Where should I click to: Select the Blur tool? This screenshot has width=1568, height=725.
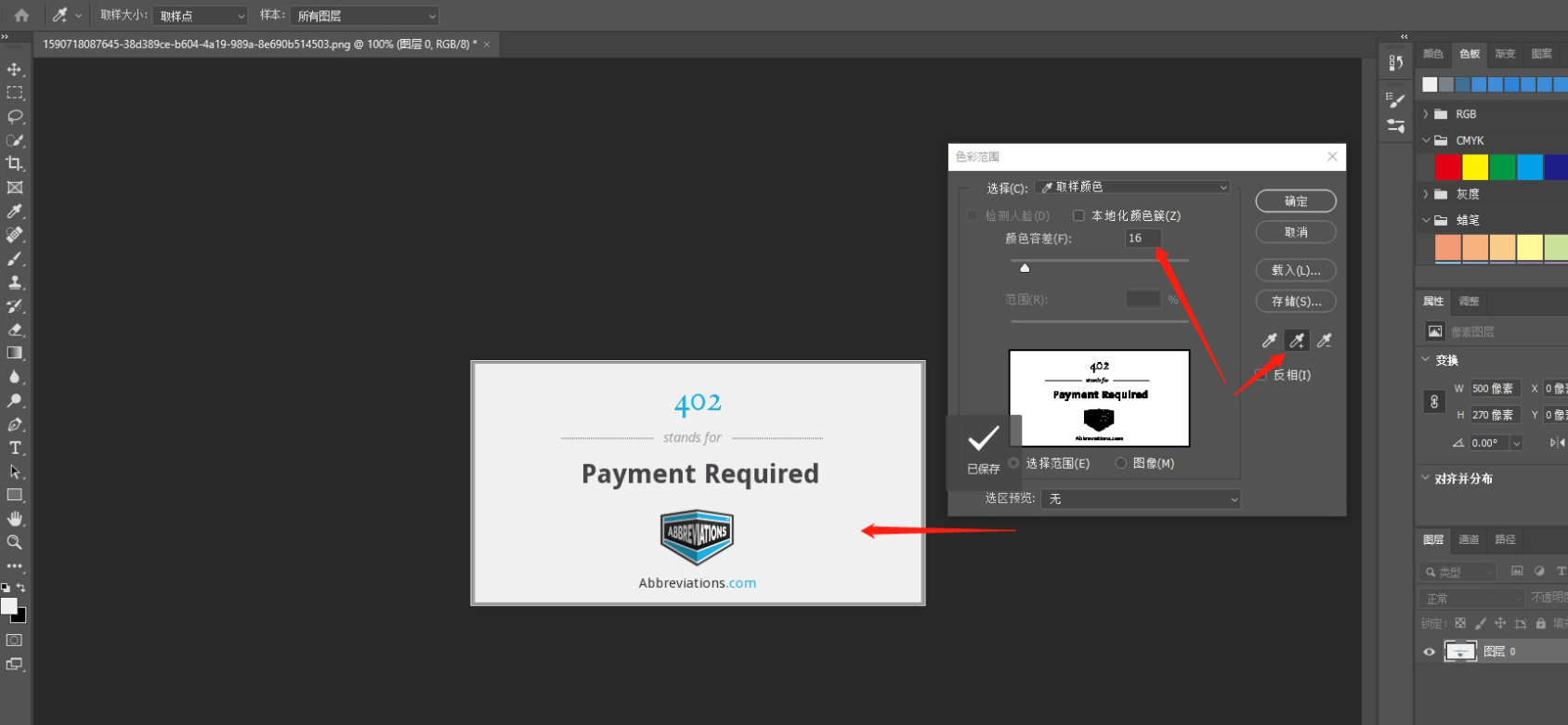point(15,377)
